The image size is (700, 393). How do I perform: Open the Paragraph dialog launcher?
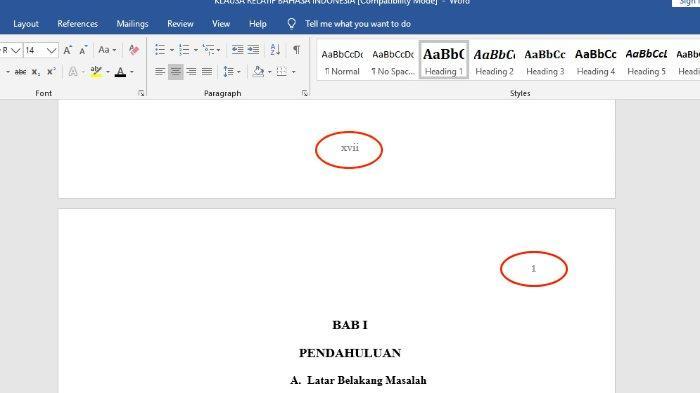click(304, 93)
